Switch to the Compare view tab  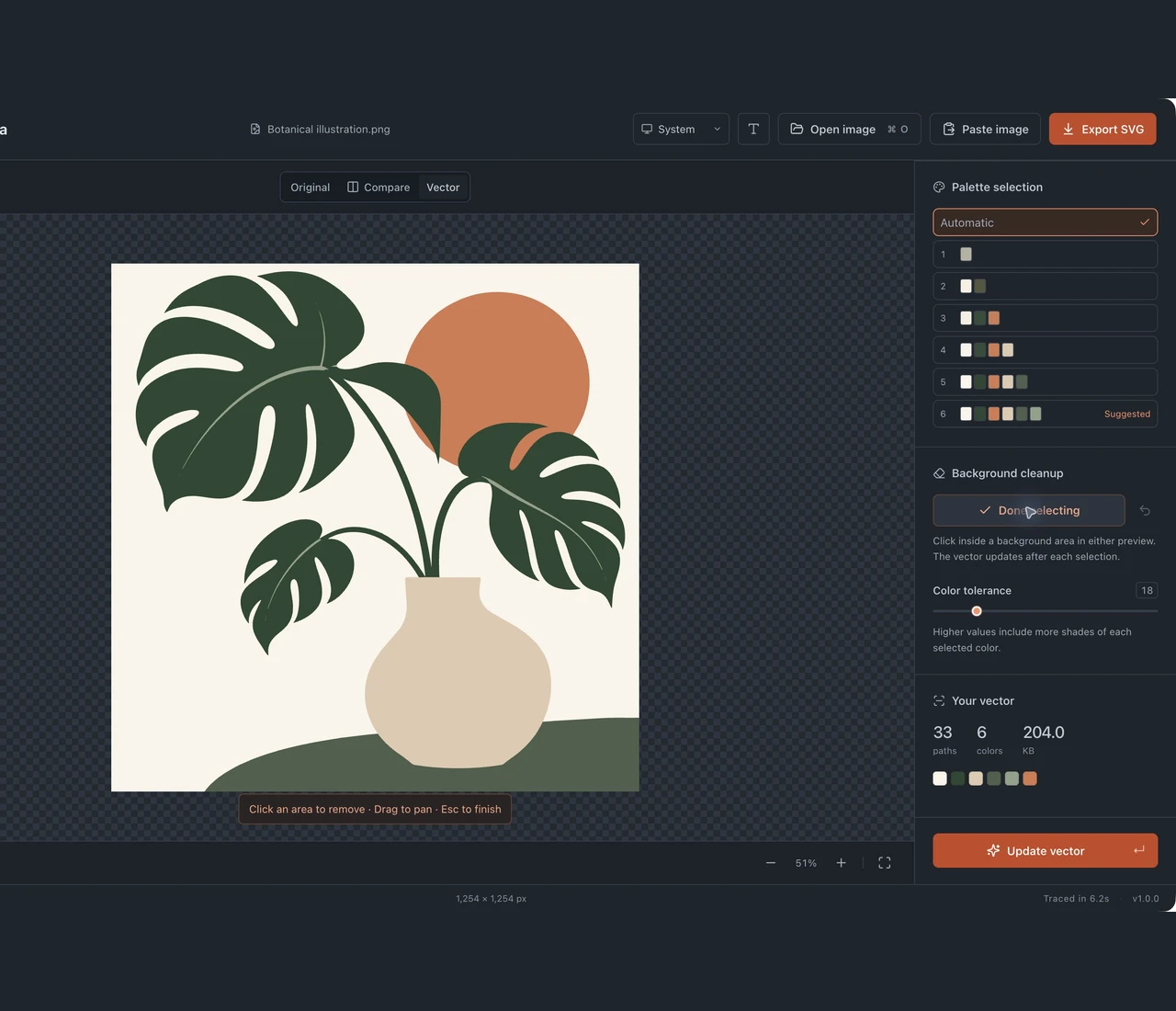click(379, 187)
